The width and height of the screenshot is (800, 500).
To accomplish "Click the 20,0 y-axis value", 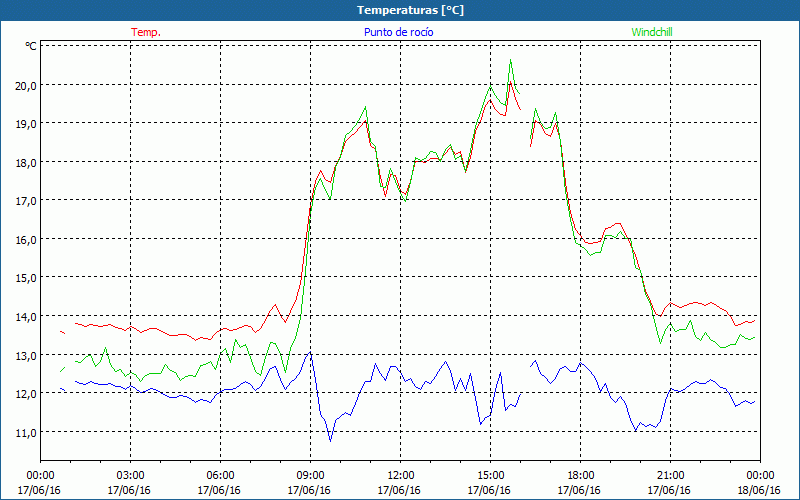I will coord(26,86).
